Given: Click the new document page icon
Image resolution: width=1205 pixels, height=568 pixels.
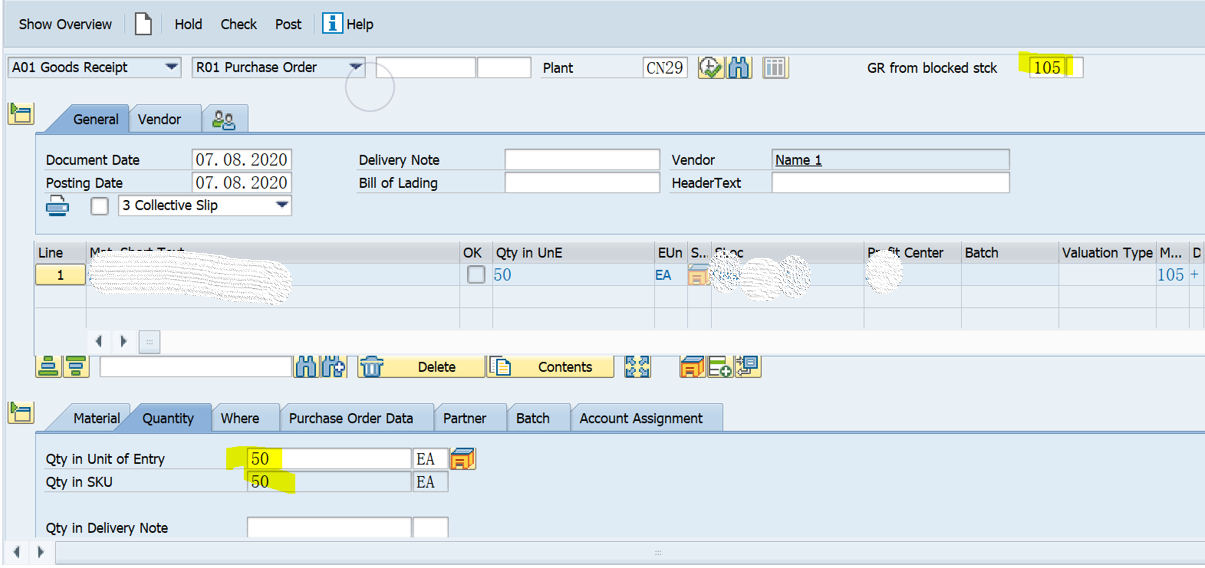Looking at the screenshot, I should (x=143, y=23).
